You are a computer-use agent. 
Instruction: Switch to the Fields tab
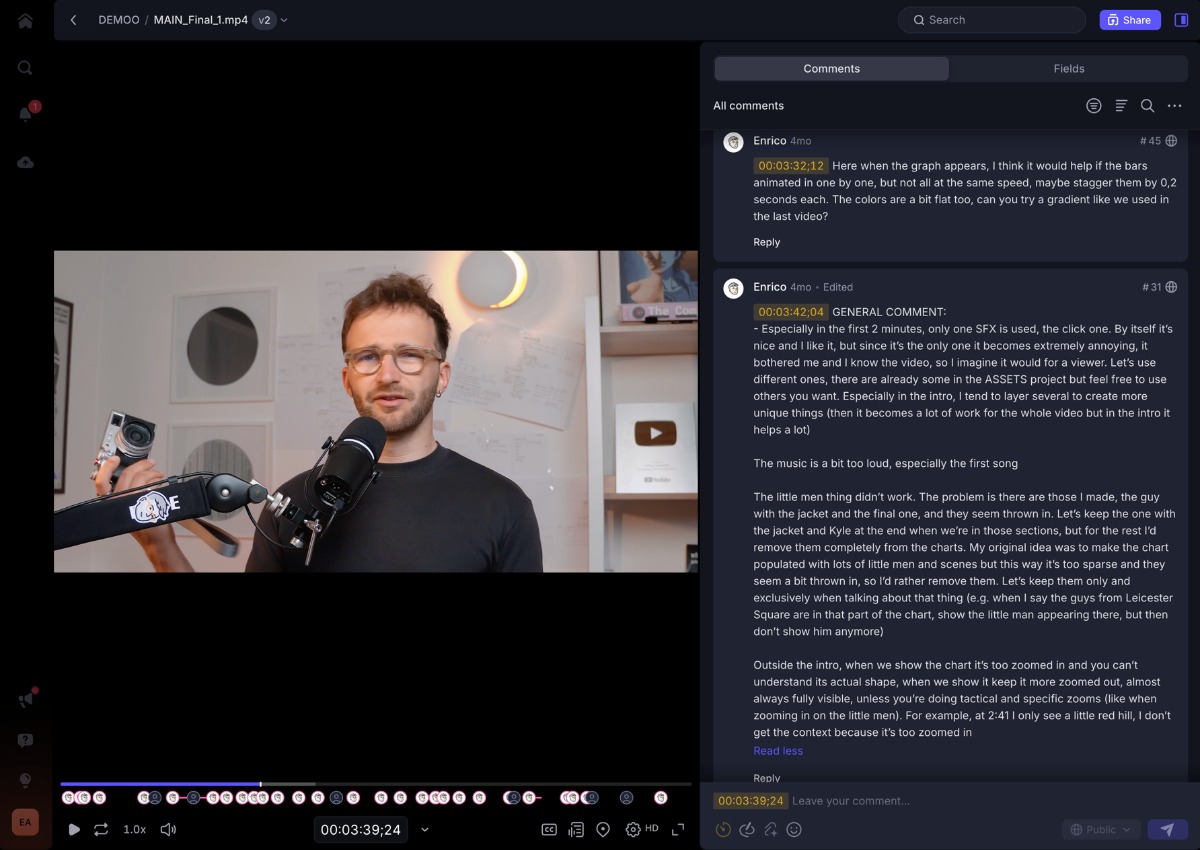pos(1068,69)
